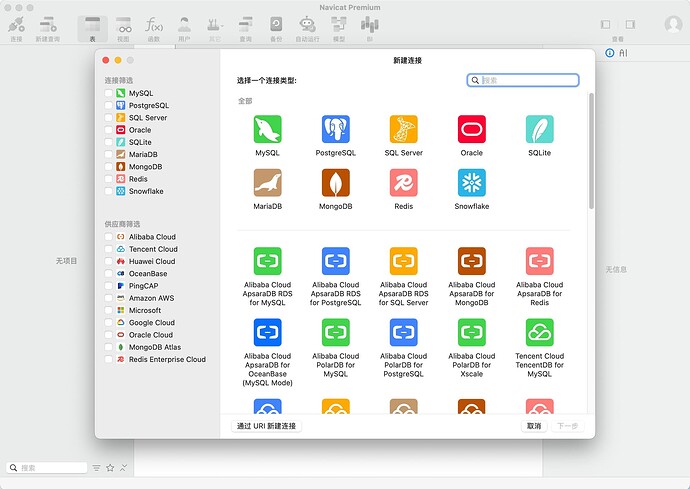Click the 通过 URI 新建连接 button

coord(266,426)
